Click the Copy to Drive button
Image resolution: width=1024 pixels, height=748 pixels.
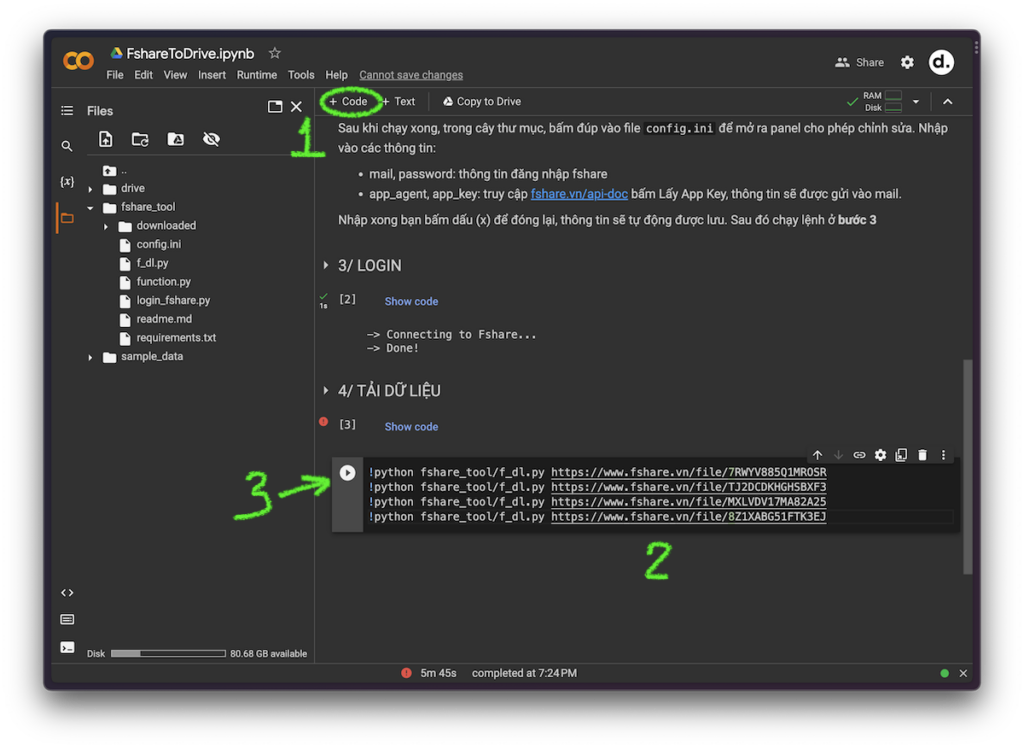pyautogui.click(x=482, y=102)
